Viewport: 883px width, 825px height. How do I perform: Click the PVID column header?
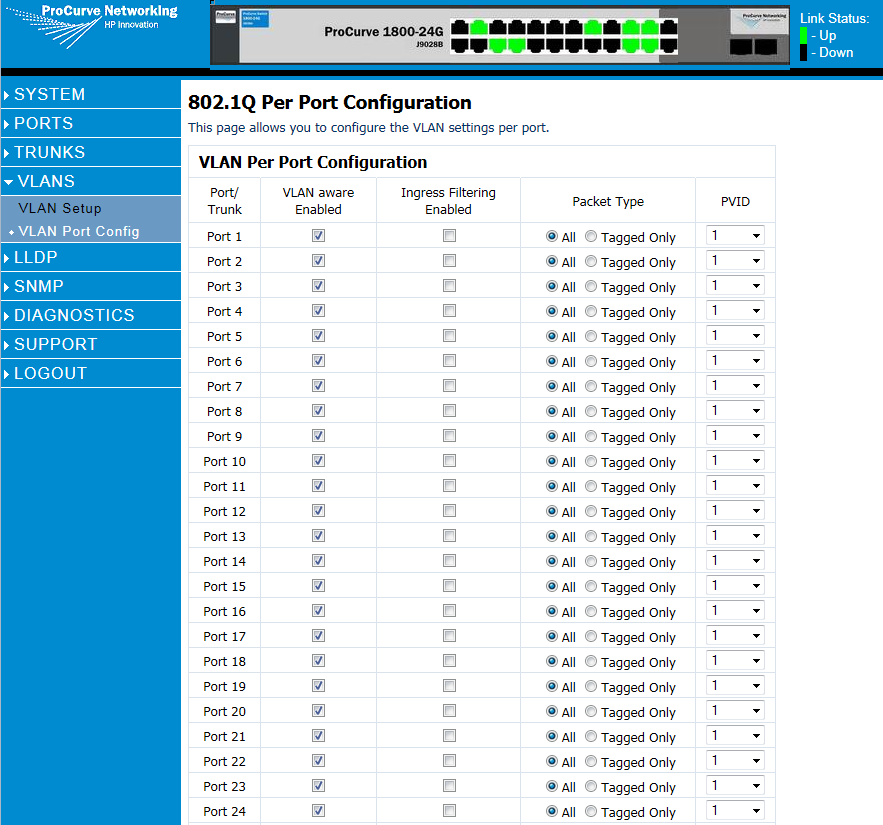pos(735,202)
